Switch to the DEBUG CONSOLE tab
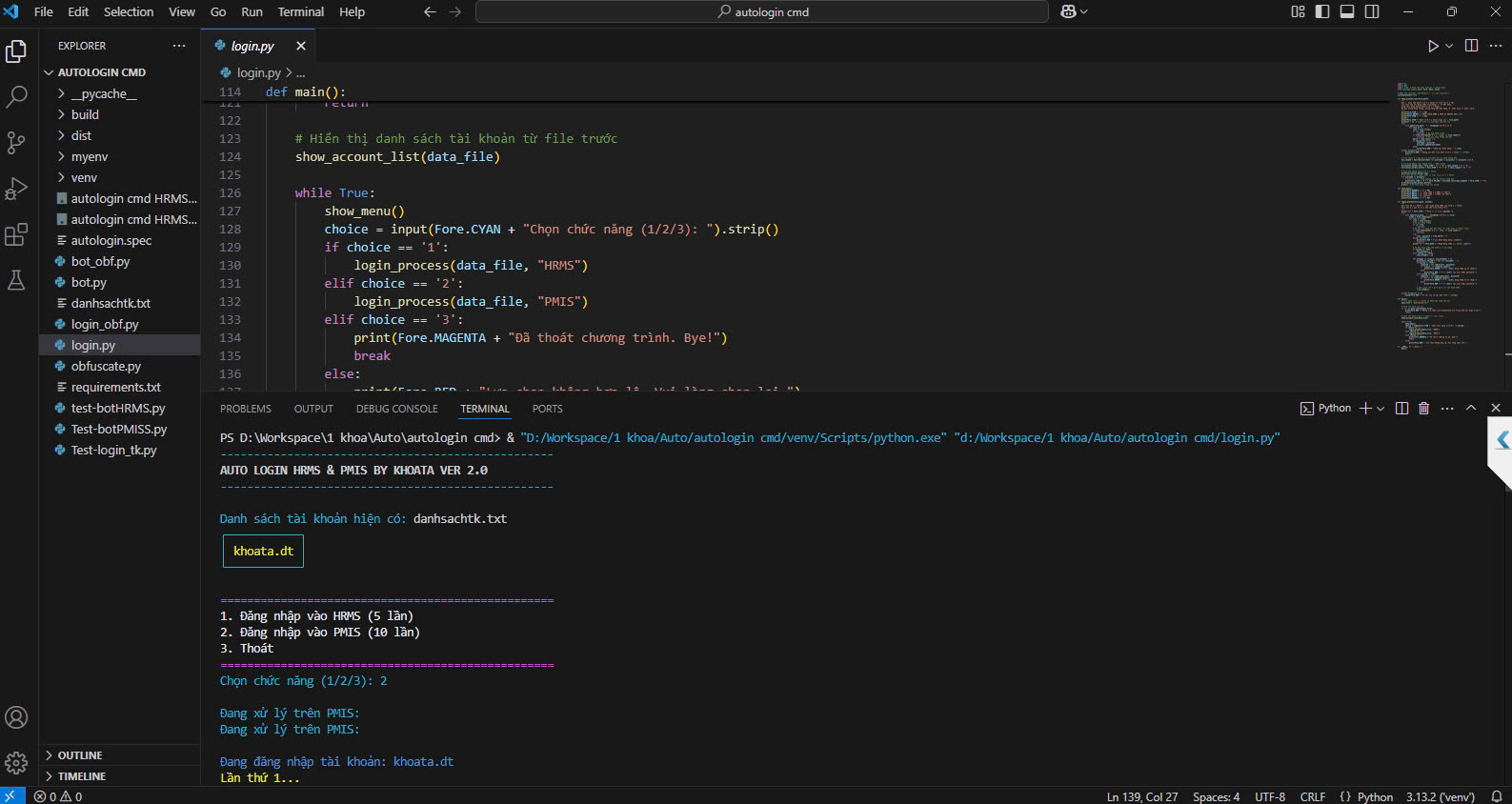 pyautogui.click(x=396, y=409)
